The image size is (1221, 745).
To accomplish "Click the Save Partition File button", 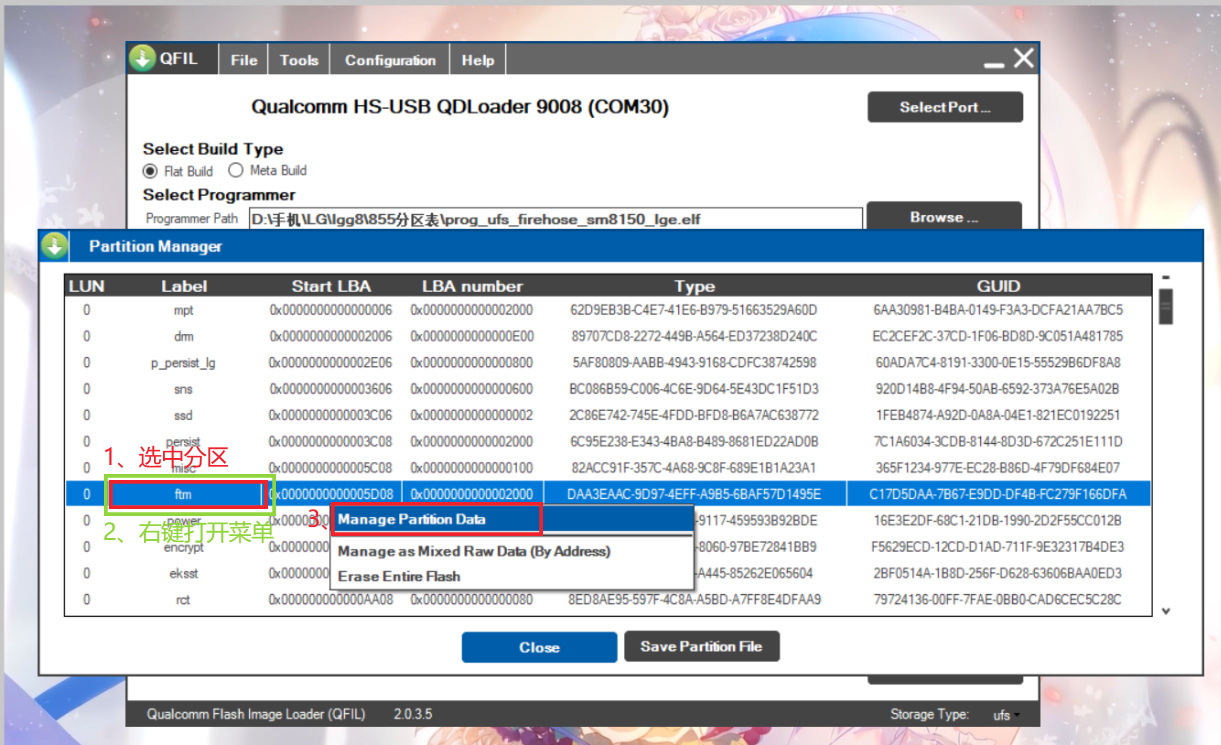I will pos(701,647).
